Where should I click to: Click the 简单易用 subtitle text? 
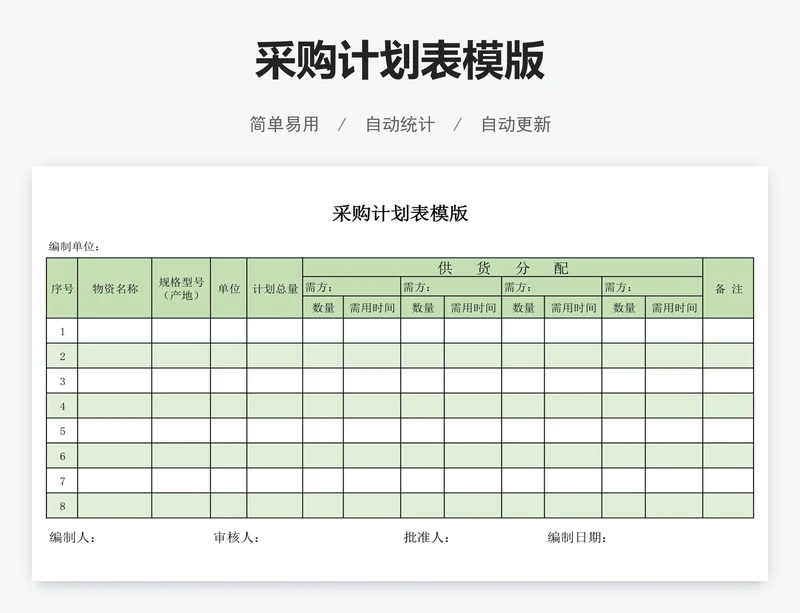click(284, 125)
